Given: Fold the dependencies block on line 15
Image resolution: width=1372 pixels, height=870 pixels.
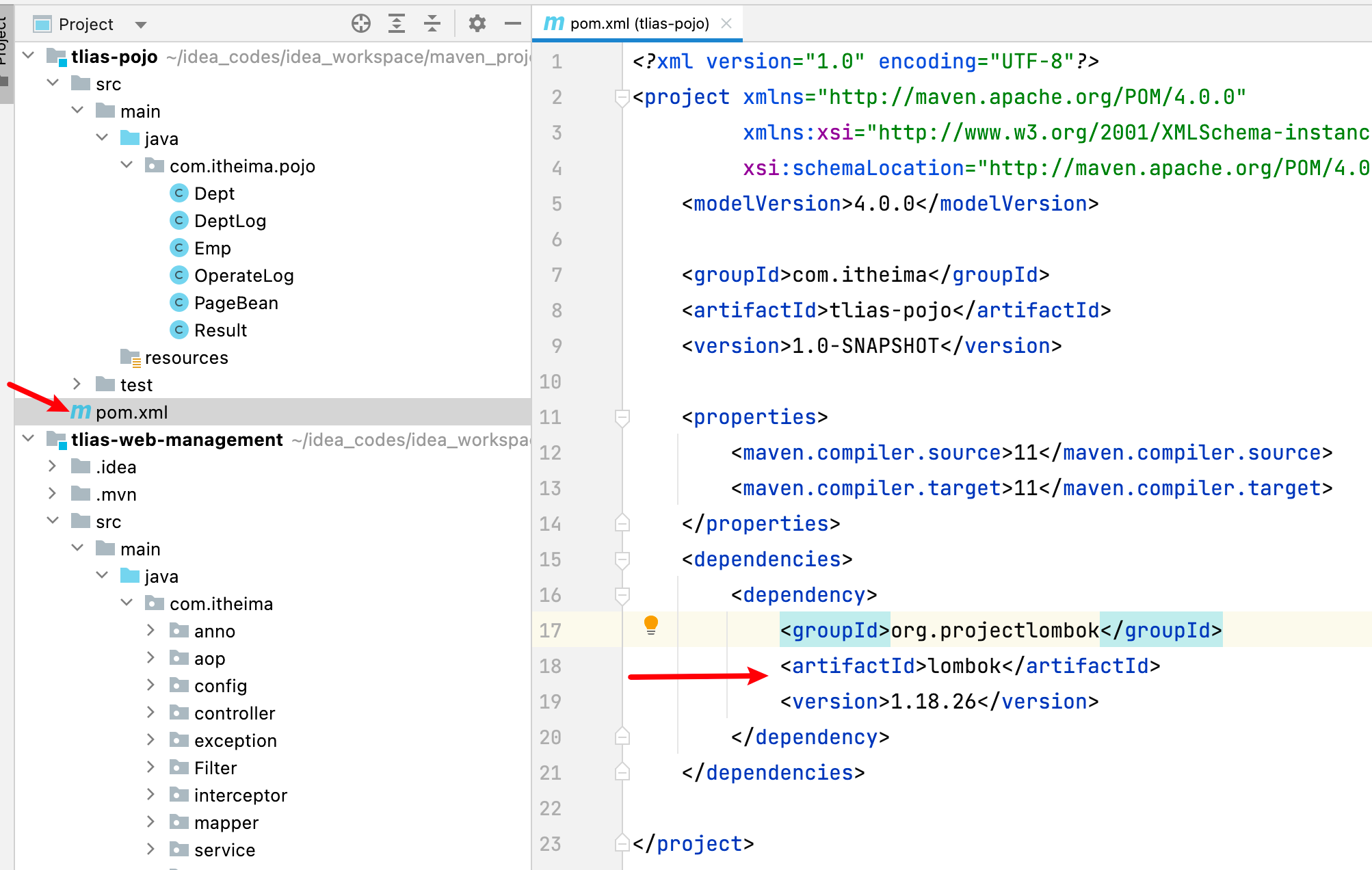Looking at the screenshot, I should 622,559.
